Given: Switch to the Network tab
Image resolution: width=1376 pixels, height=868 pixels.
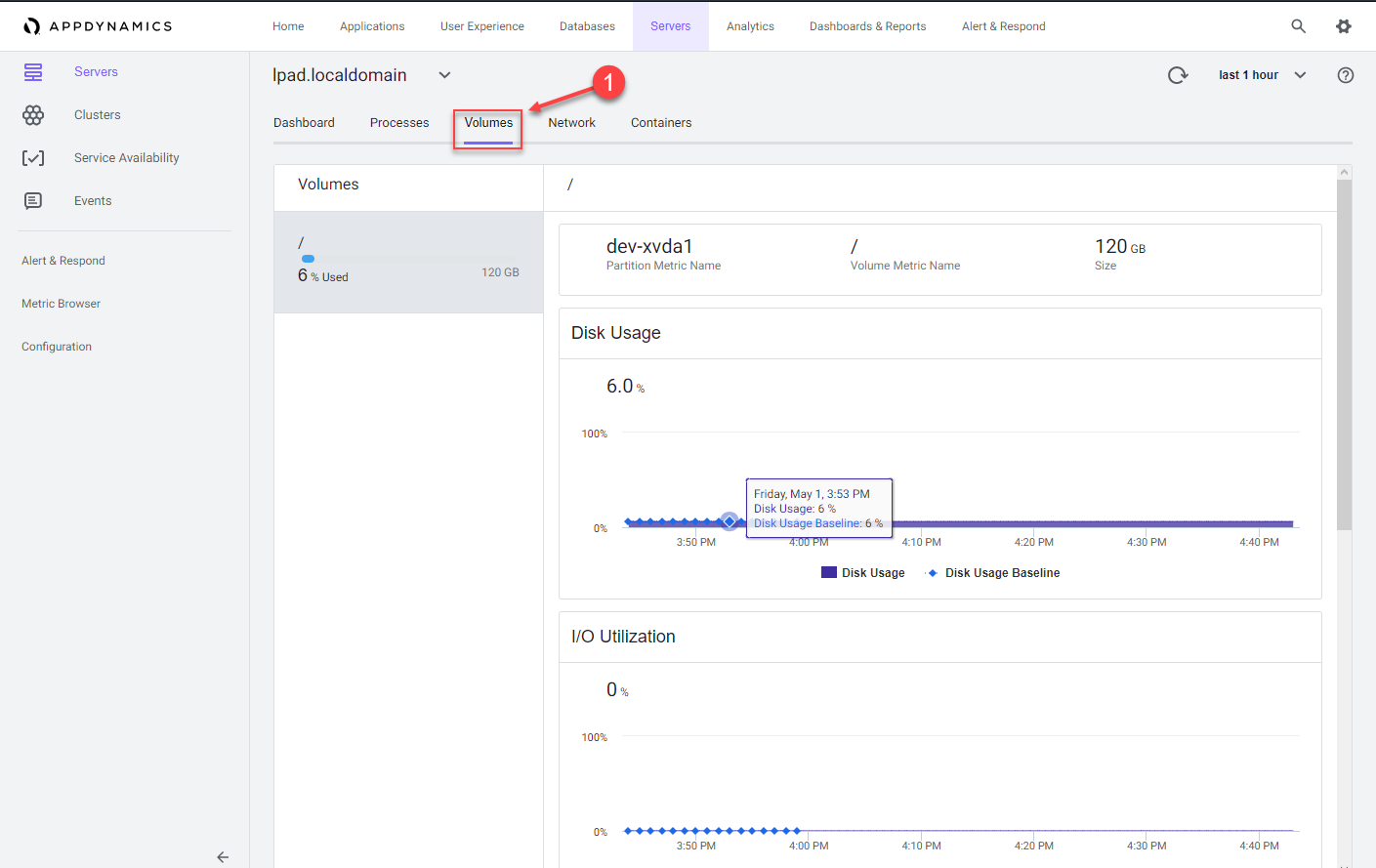Looking at the screenshot, I should click(x=571, y=123).
